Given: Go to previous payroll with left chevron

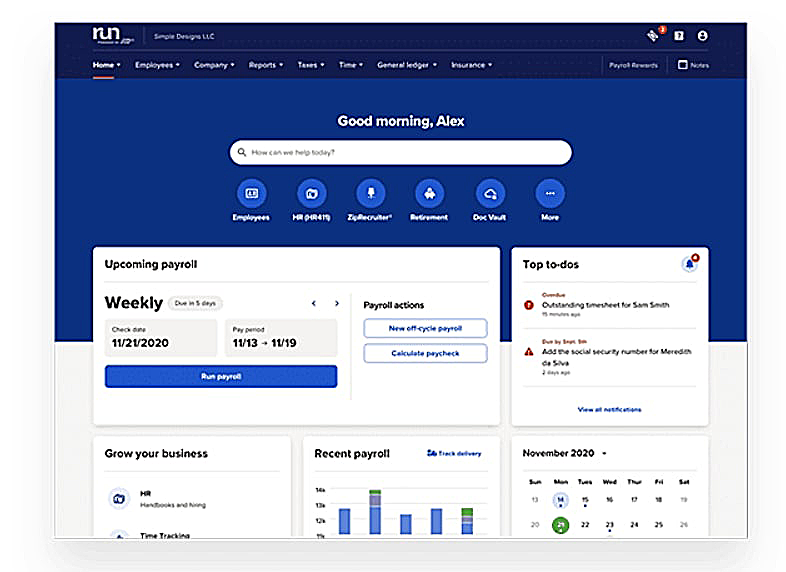Looking at the screenshot, I should coord(314,303).
